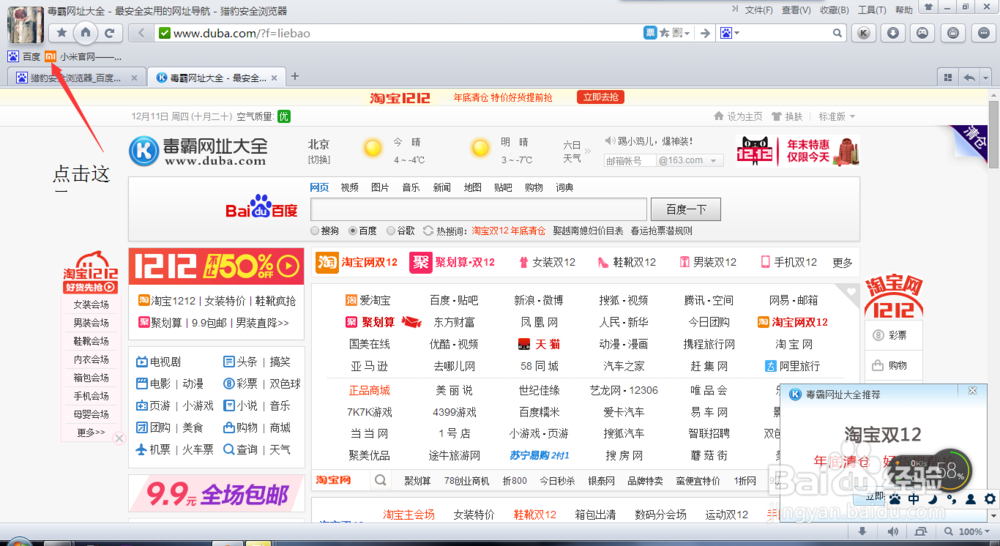Image resolution: width=1000 pixels, height=546 pixels.
Task: Select the 百度 search engine radio button
Action: pos(352,231)
